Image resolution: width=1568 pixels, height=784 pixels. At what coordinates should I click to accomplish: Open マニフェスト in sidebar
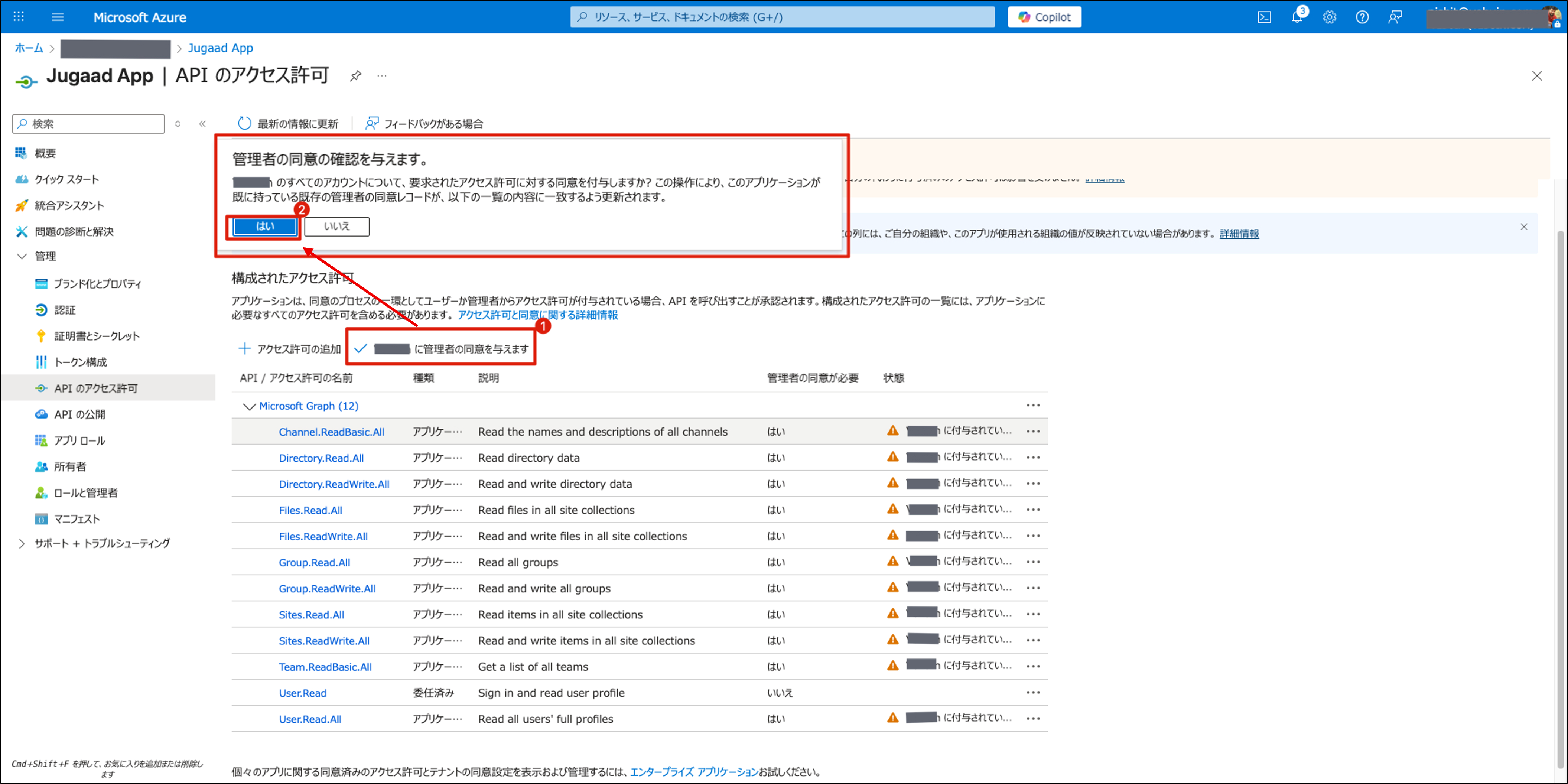coord(77,519)
